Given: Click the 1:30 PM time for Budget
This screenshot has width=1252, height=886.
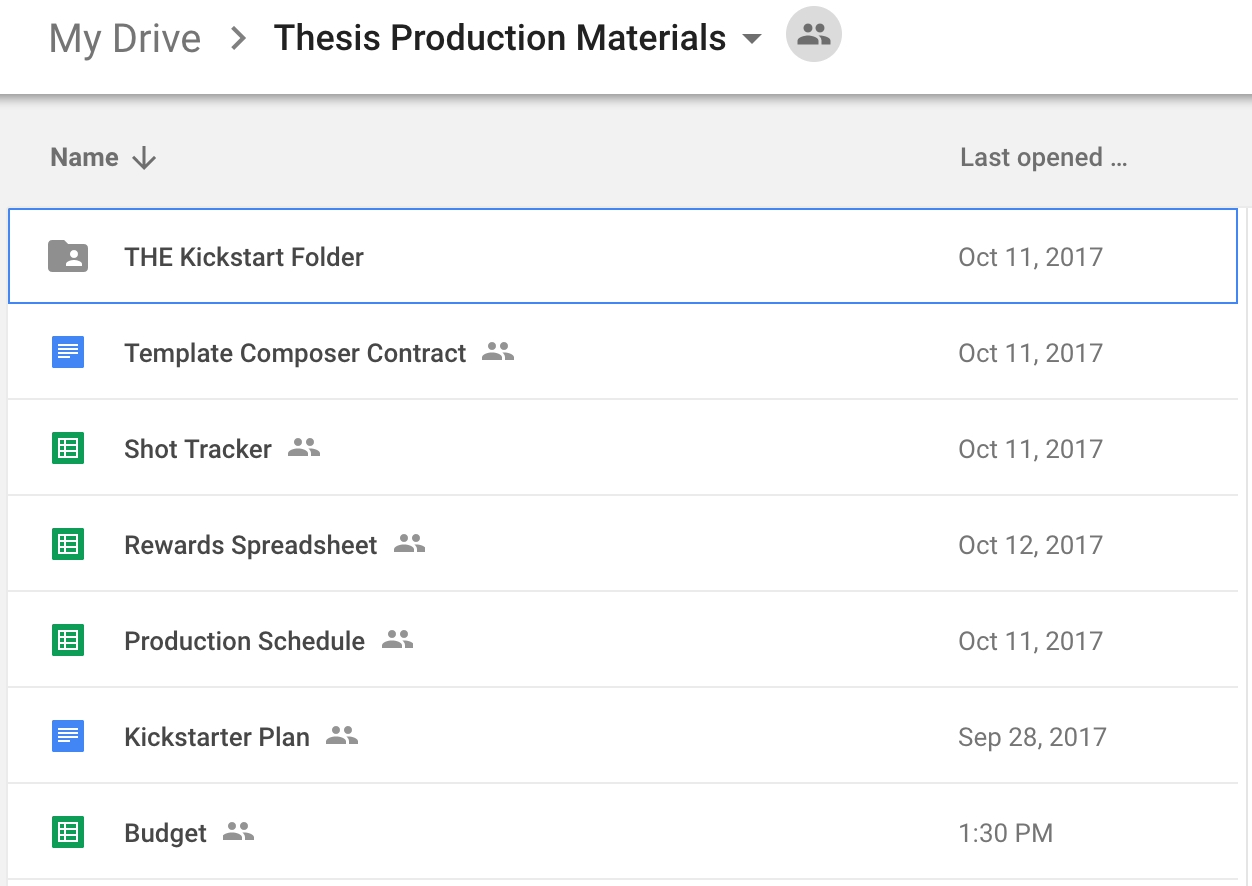Looking at the screenshot, I should (x=1006, y=833).
